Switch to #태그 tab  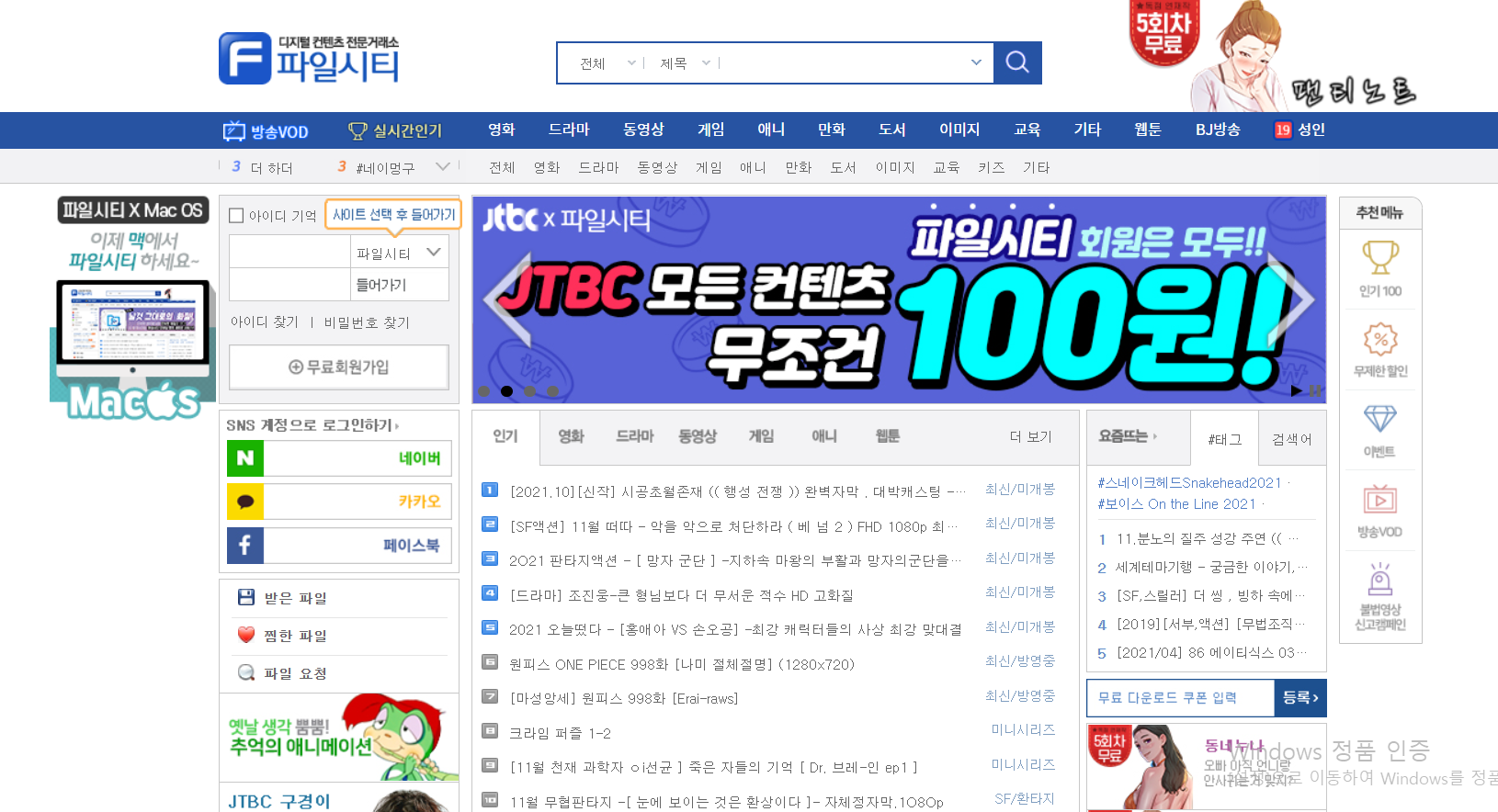pyautogui.click(x=1225, y=440)
